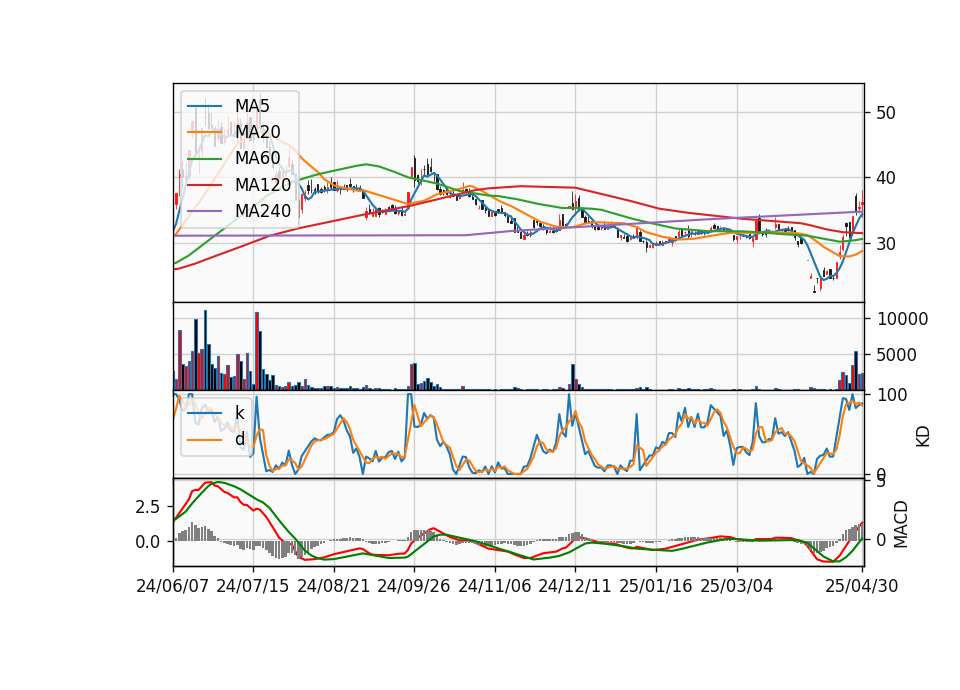
Task: Click the MACD axis title
Action: pos(901,525)
